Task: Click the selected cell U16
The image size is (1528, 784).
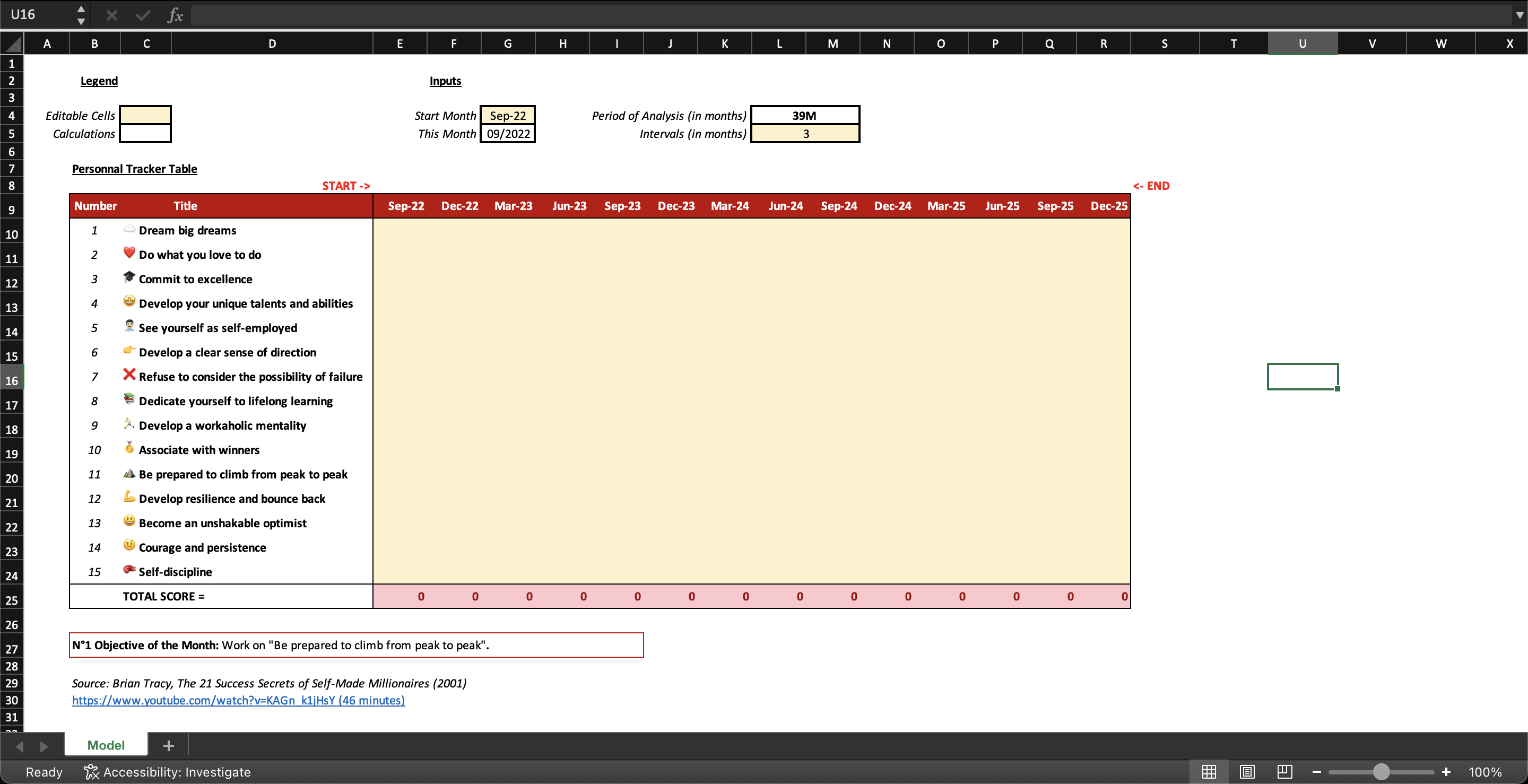Action: (x=1303, y=377)
